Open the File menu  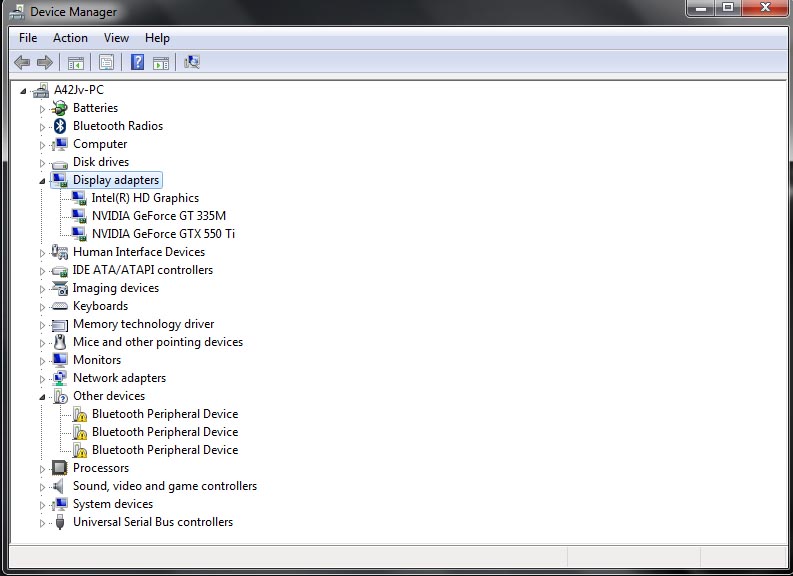[28, 38]
